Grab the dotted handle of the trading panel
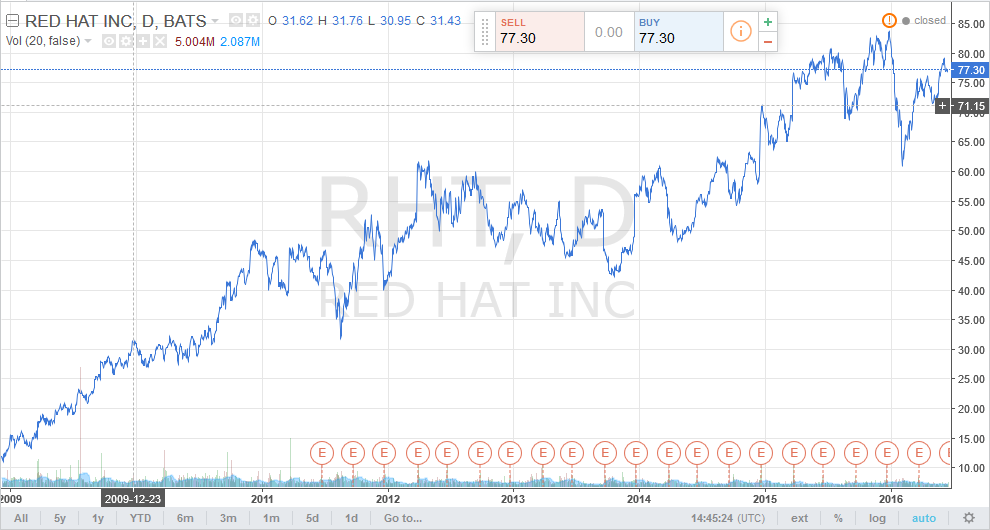This screenshot has height=530, width=990. tap(485, 32)
